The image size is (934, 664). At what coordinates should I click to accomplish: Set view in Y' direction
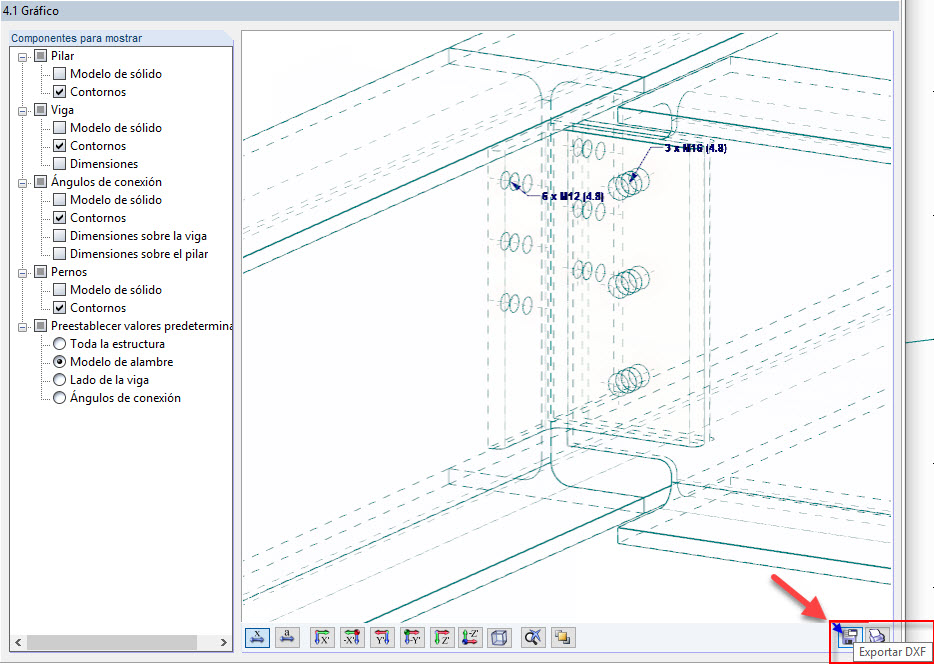tap(382, 638)
